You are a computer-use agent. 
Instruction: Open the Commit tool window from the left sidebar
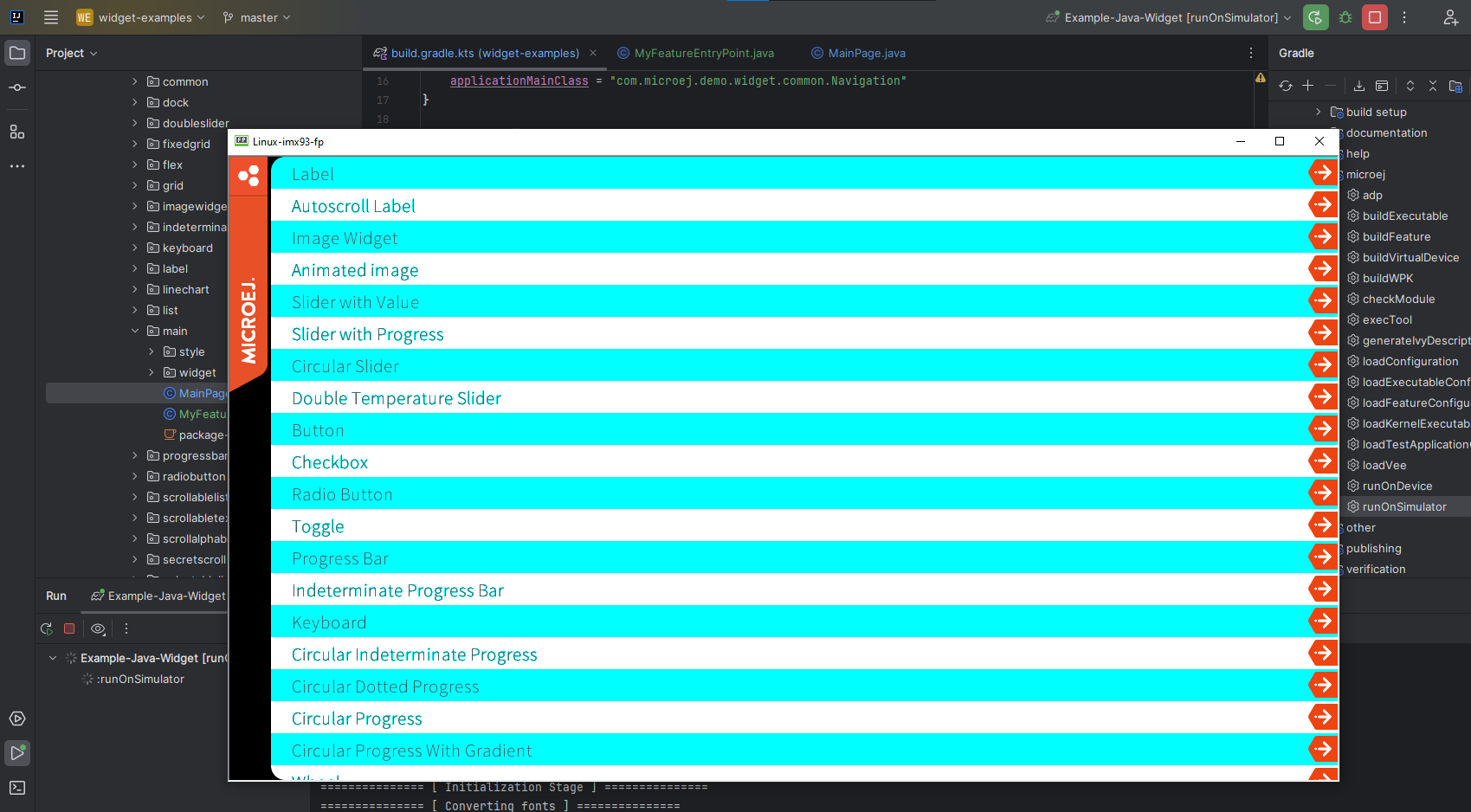pyautogui.click(x=16, y=87)
